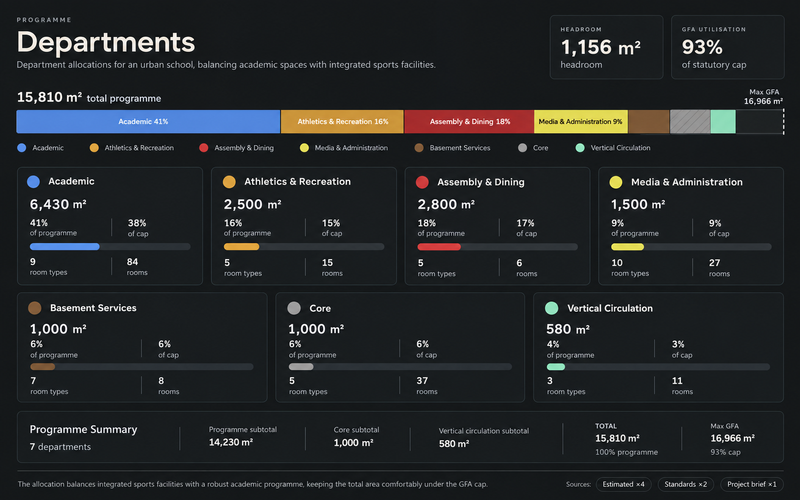Click the Vertical Circulation card progress bar
Viewport: 800px width, 500px height.
pyautogui.click(x=658, y=366)
